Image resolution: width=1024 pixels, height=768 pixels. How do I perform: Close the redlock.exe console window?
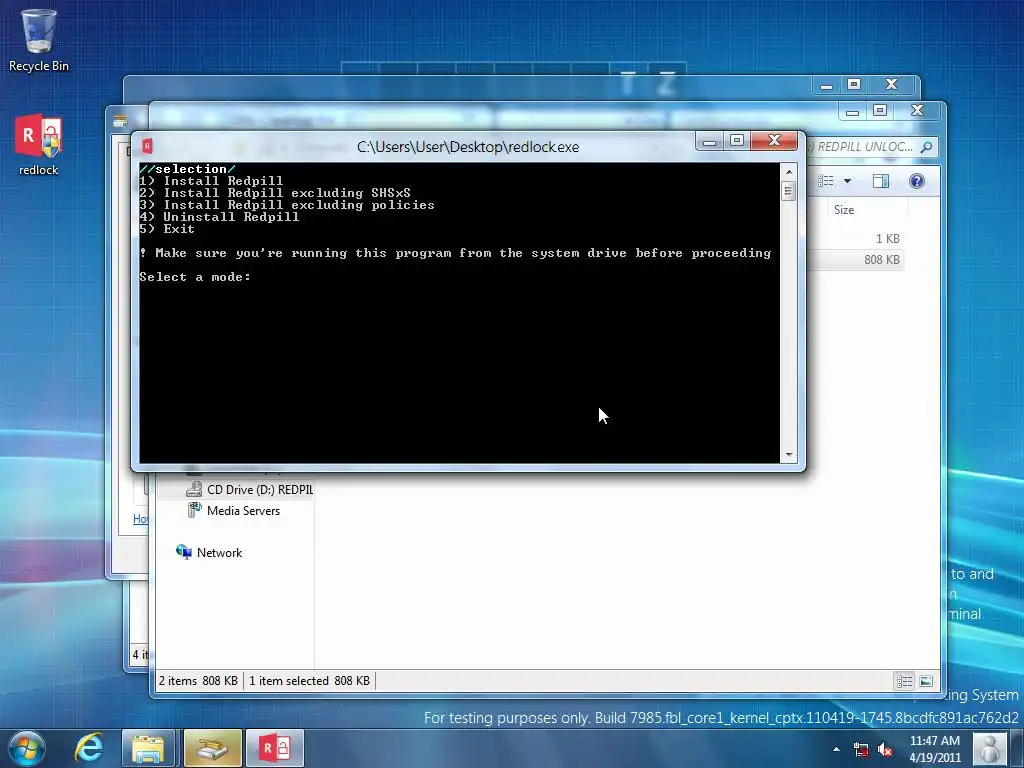point(774,140)
